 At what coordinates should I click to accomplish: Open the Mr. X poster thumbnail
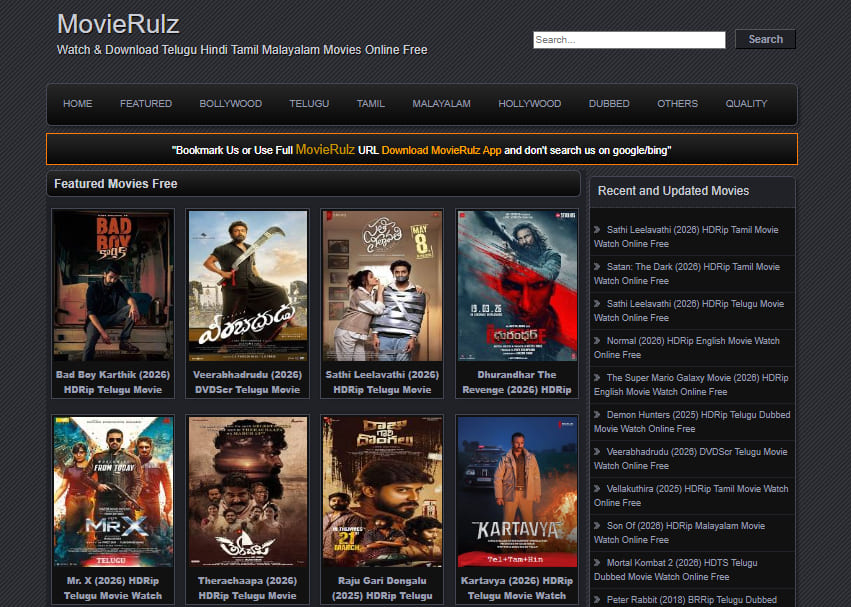(x=113, y=492)
